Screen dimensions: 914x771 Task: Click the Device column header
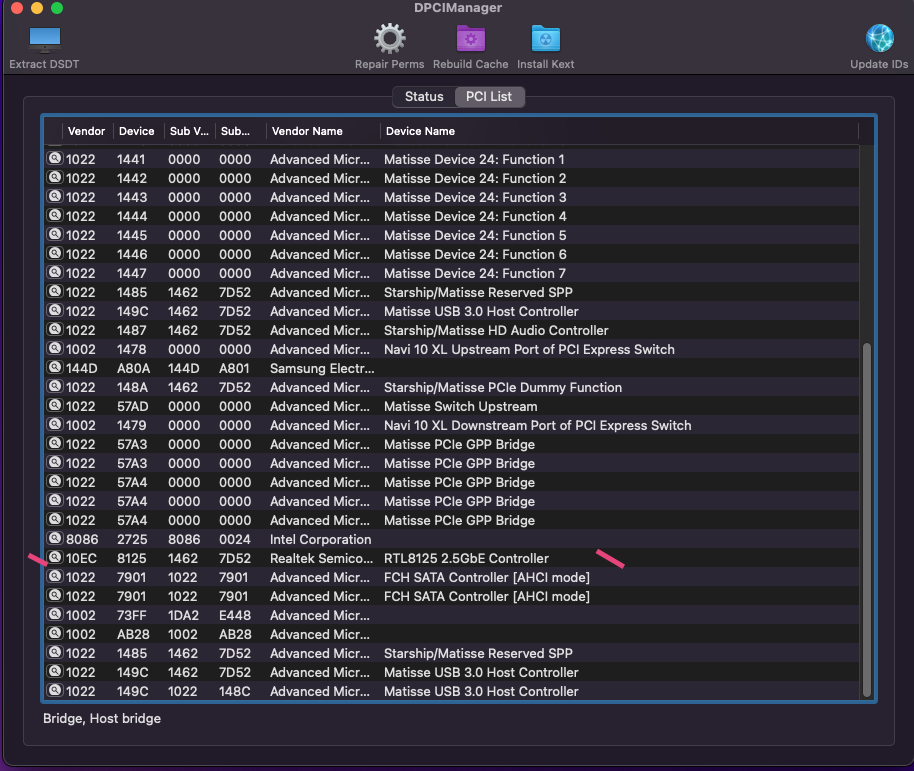[136, 131]
